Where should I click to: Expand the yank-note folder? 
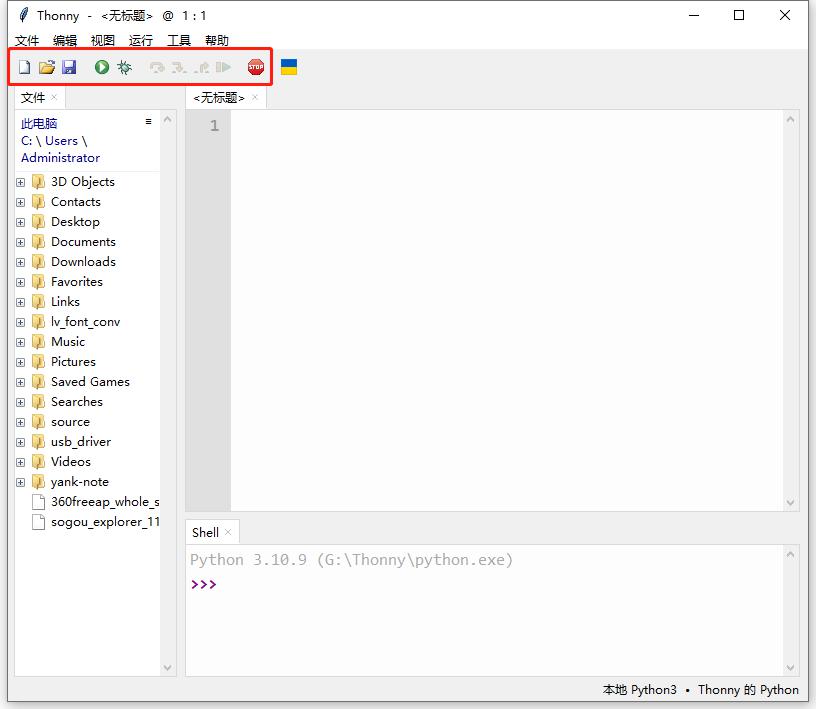click(20, 482)
